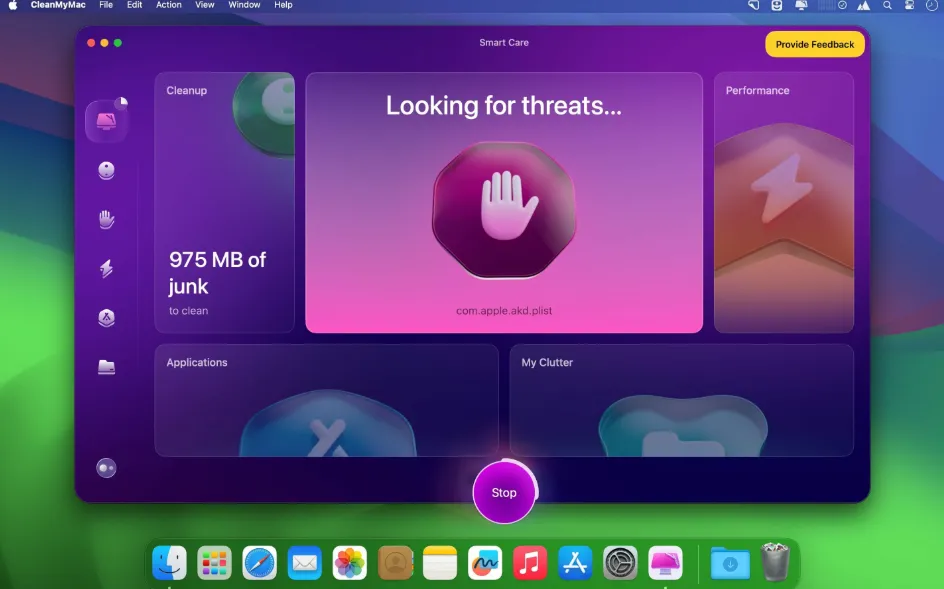Launch Safari from the Dock
The height and width of the screenshot is (589, 944).
click(x=259, y=563)
